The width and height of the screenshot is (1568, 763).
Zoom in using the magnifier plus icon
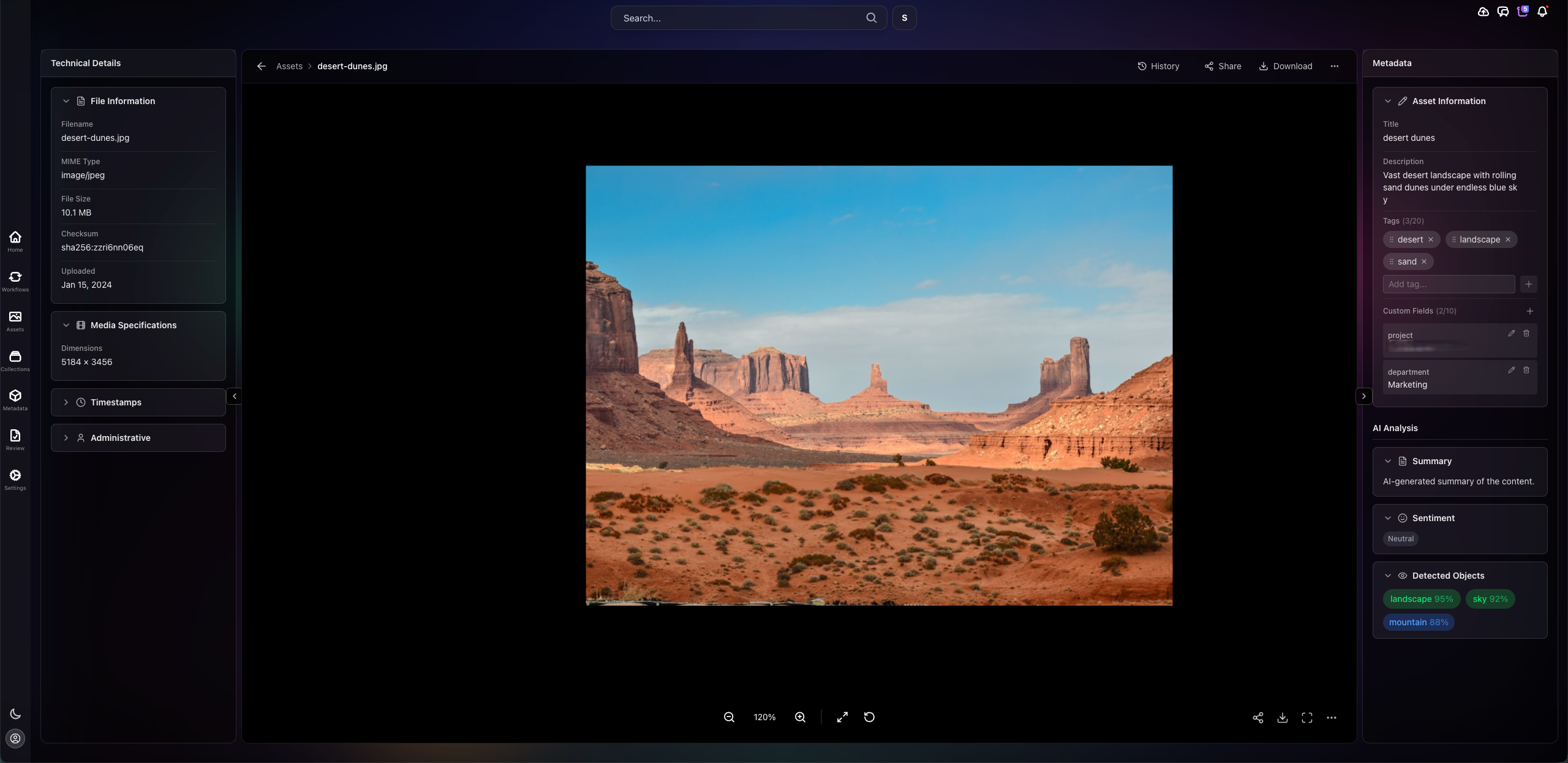[x=800, y=717]
